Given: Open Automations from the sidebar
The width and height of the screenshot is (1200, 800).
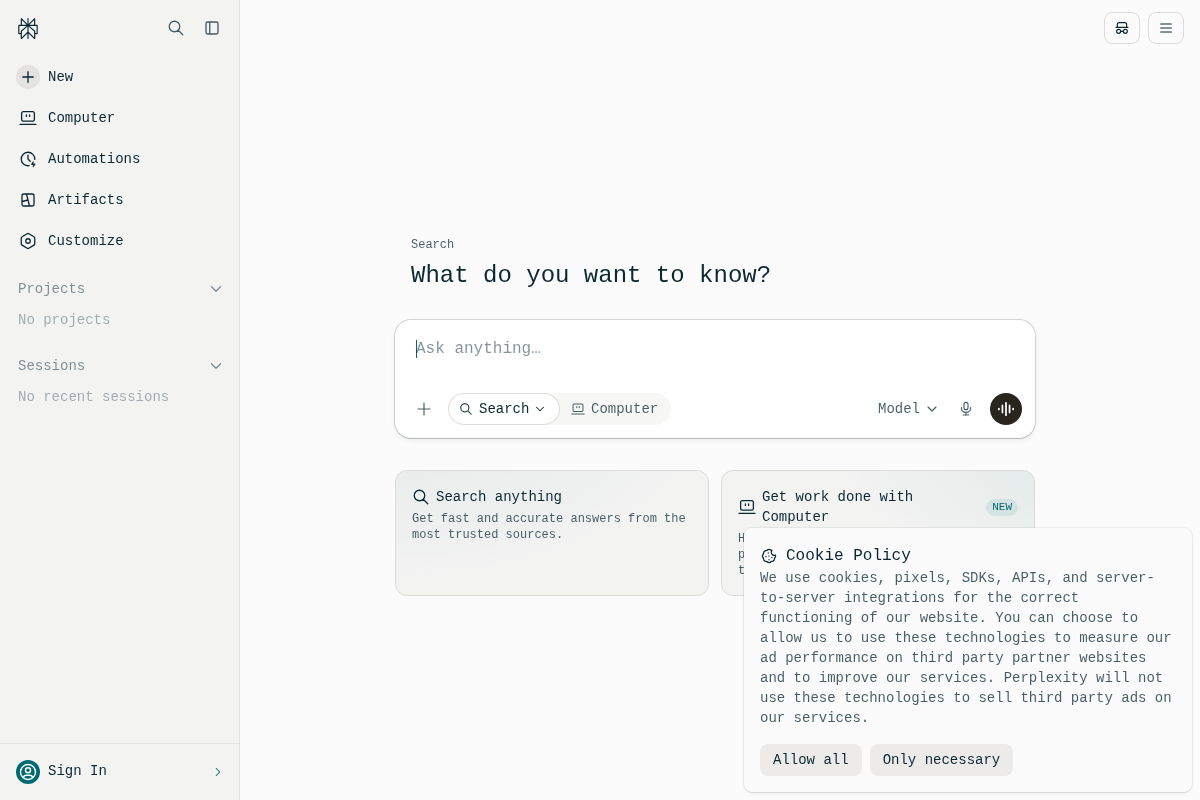Looking at the screenshot, I should [120, 159].
